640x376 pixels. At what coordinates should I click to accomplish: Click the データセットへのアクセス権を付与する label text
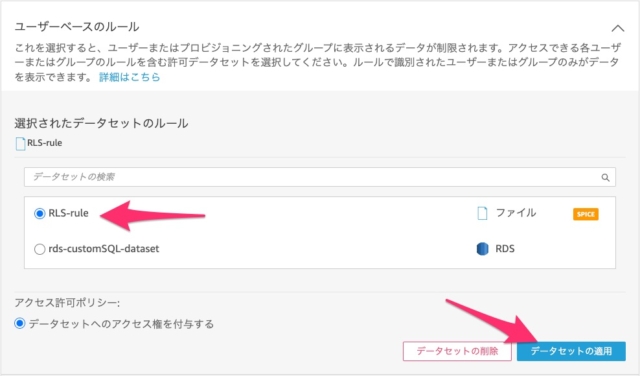[121, 324]
